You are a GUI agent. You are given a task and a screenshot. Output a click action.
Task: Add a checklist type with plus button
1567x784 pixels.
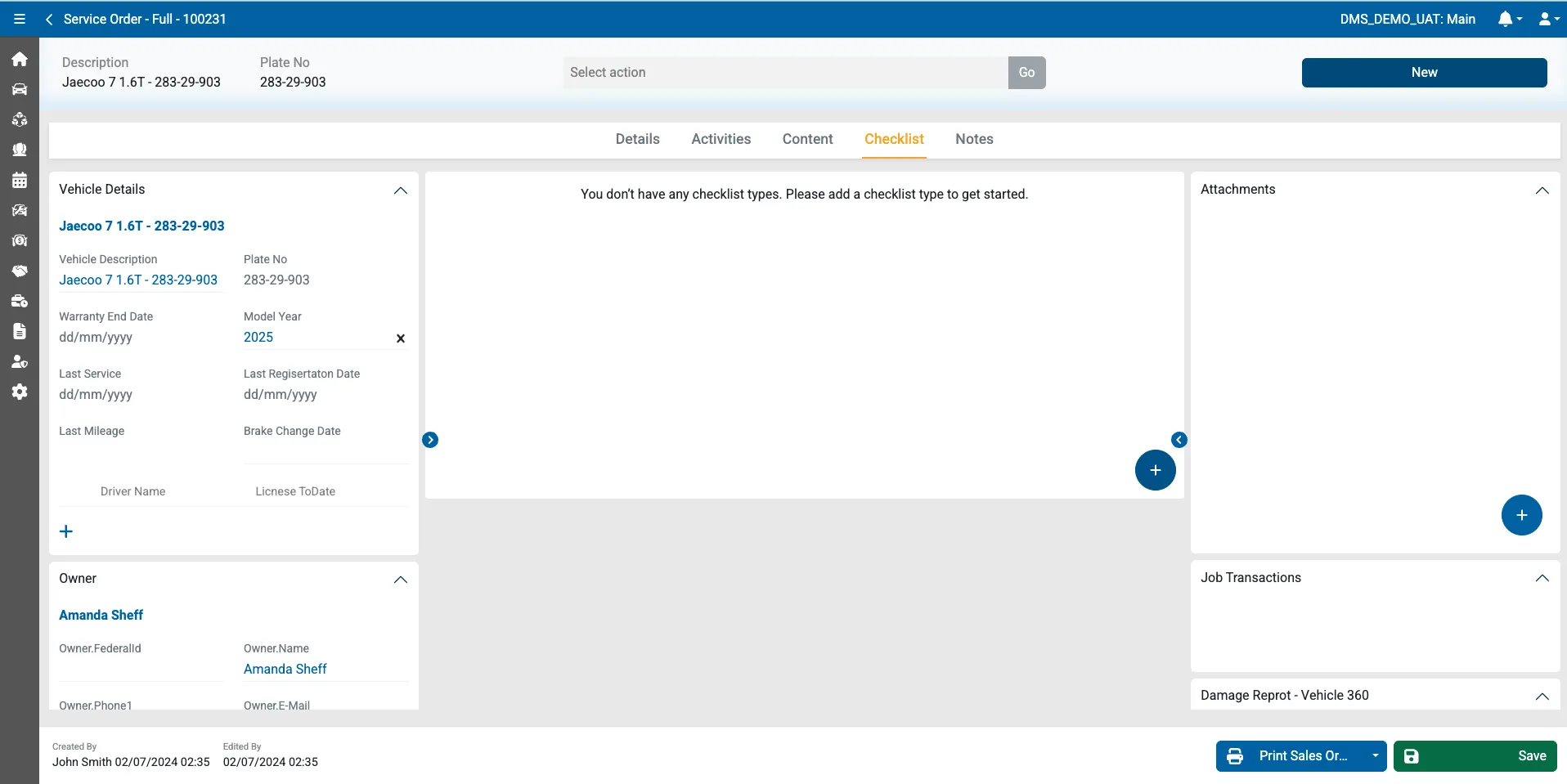tap(1156, 470)
